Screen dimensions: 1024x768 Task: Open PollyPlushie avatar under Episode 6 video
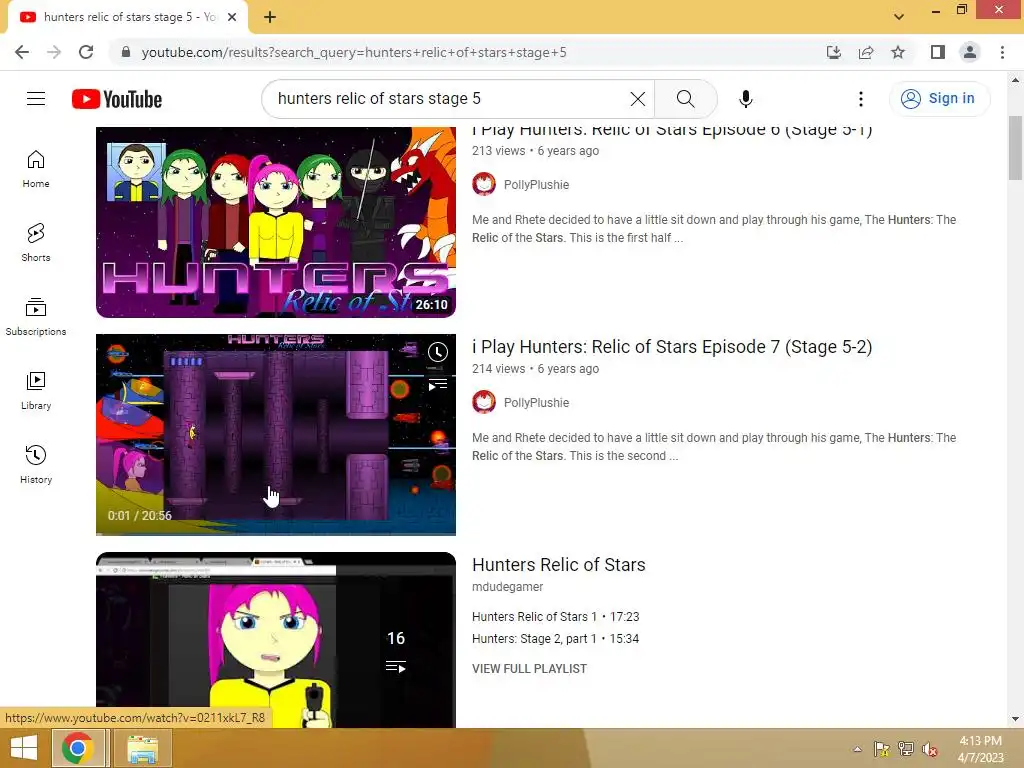[484, 184]
